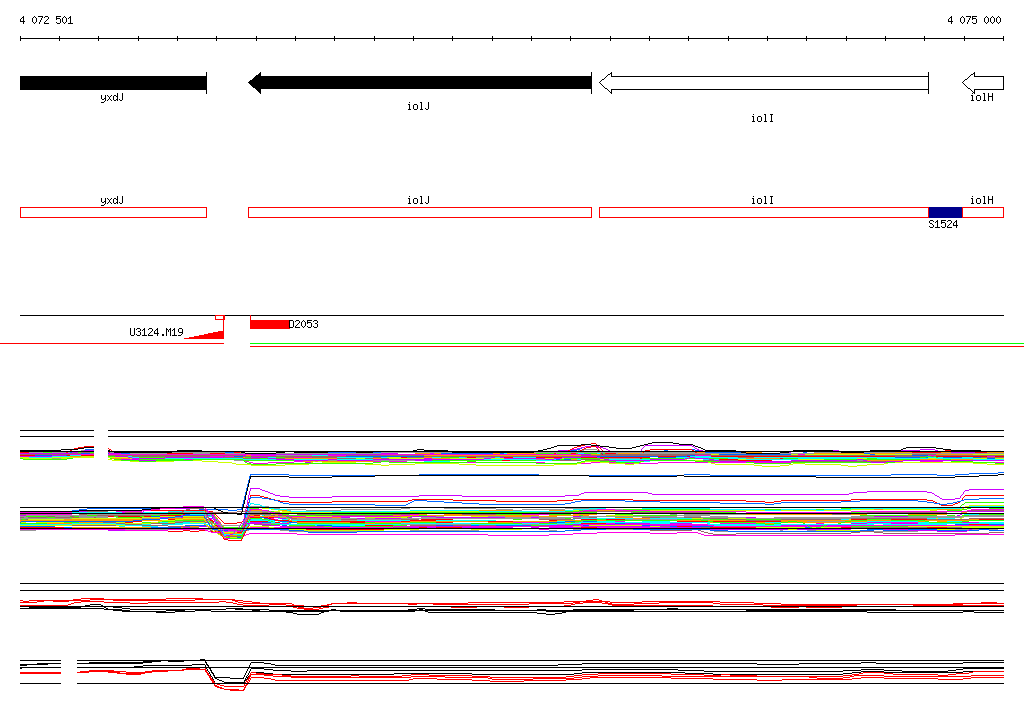1024x714 pixels.
Task: Click the D2053 text label
Action: tap(304, 324)
